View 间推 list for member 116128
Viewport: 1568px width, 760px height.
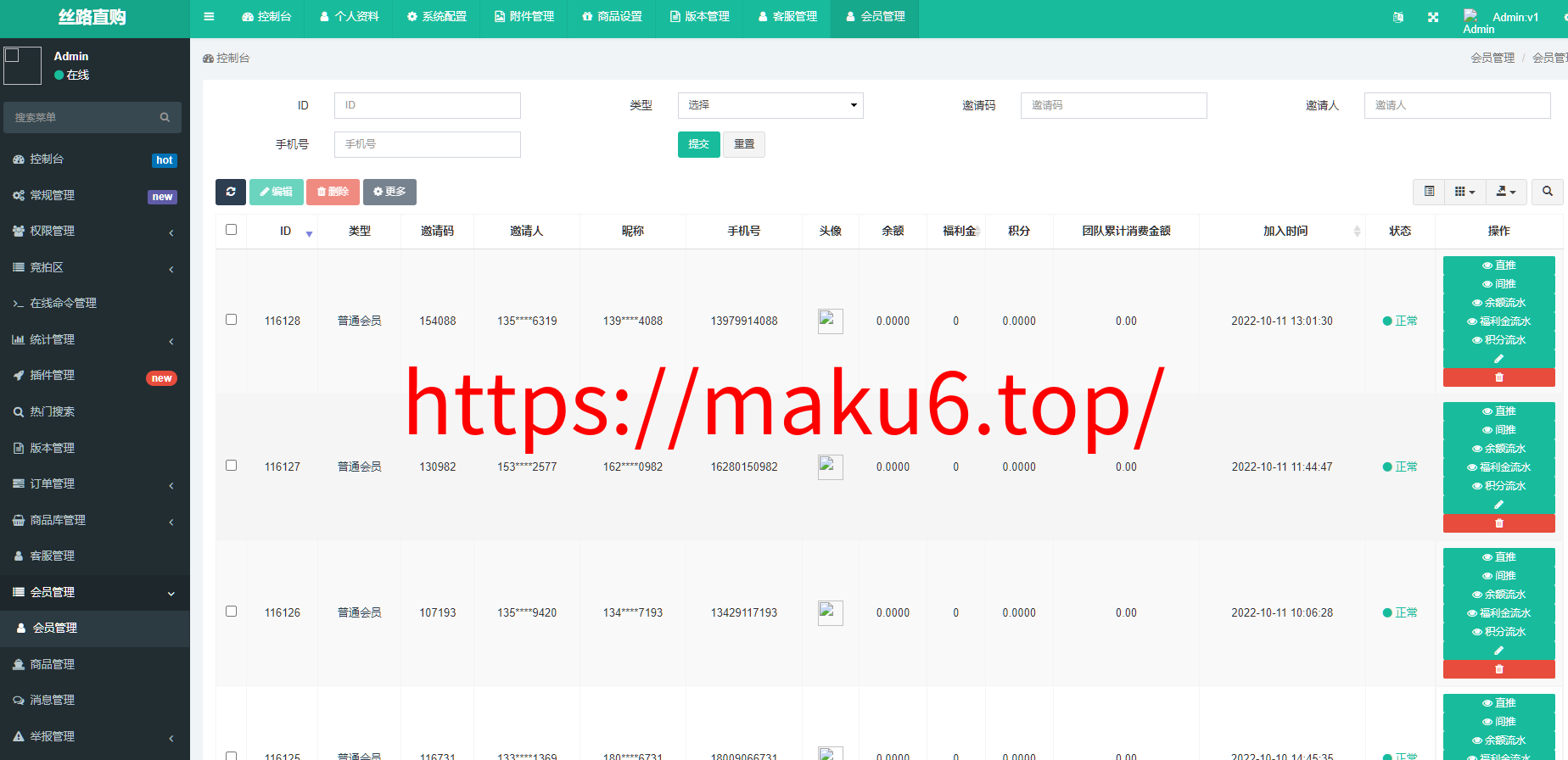pyautogui.click(x=1499, y=284)
